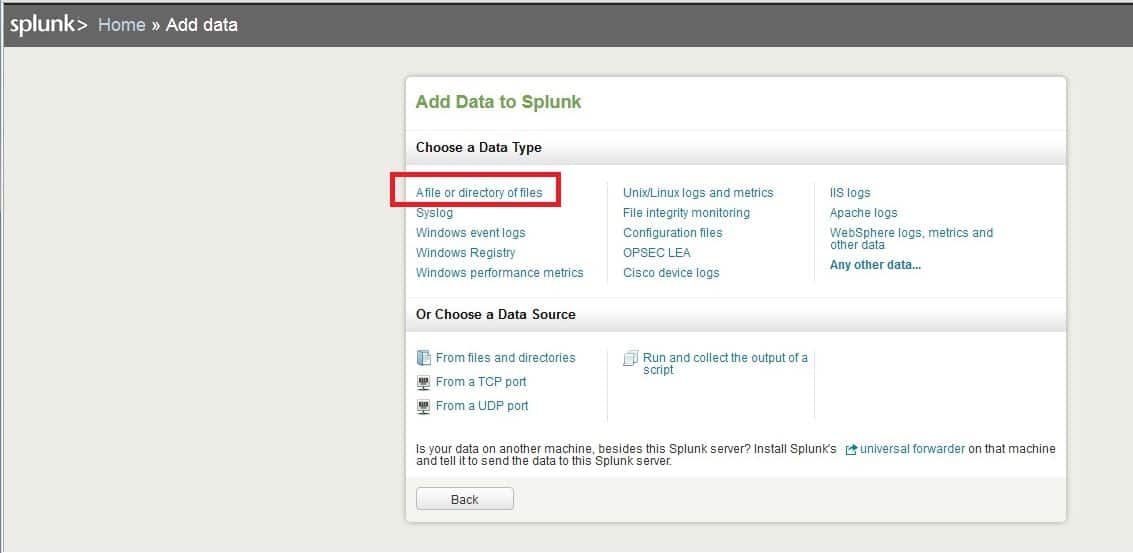
Task: Open Unix/Linux logs and metrics
Action: pyautogui.click(x=698, y=193)
